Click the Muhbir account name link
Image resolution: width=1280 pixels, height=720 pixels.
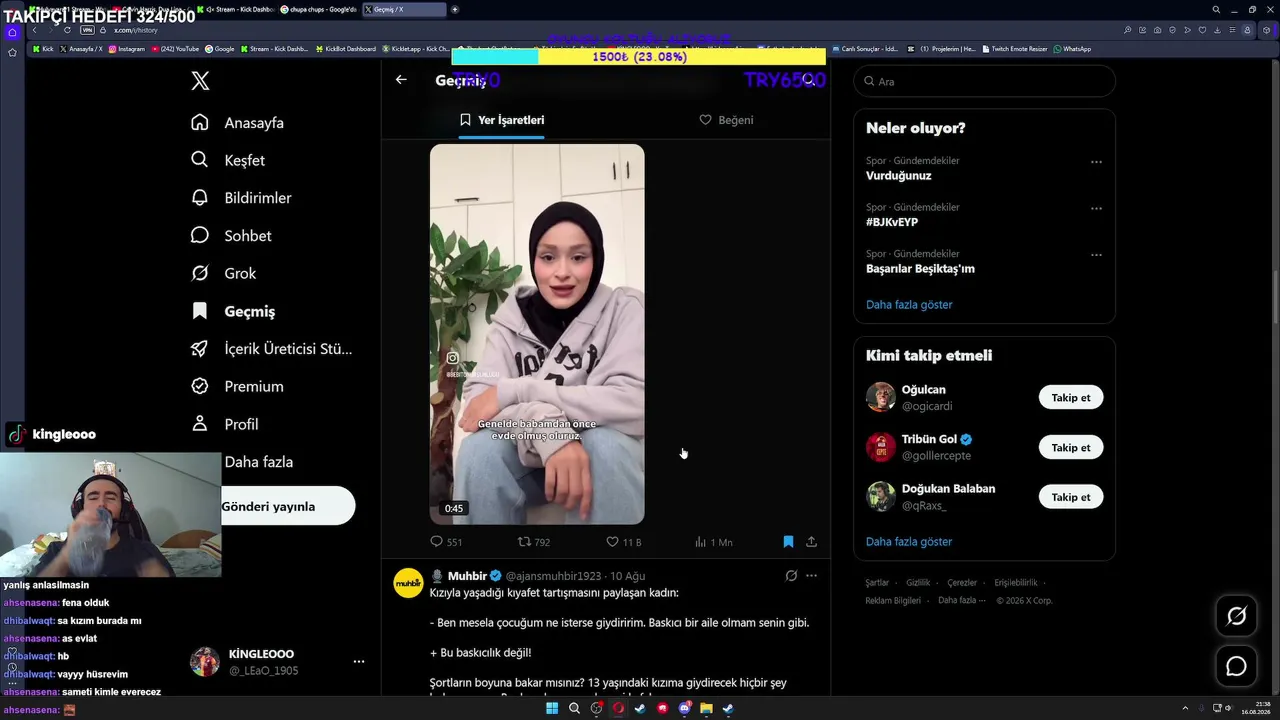(x=467, y=576)
